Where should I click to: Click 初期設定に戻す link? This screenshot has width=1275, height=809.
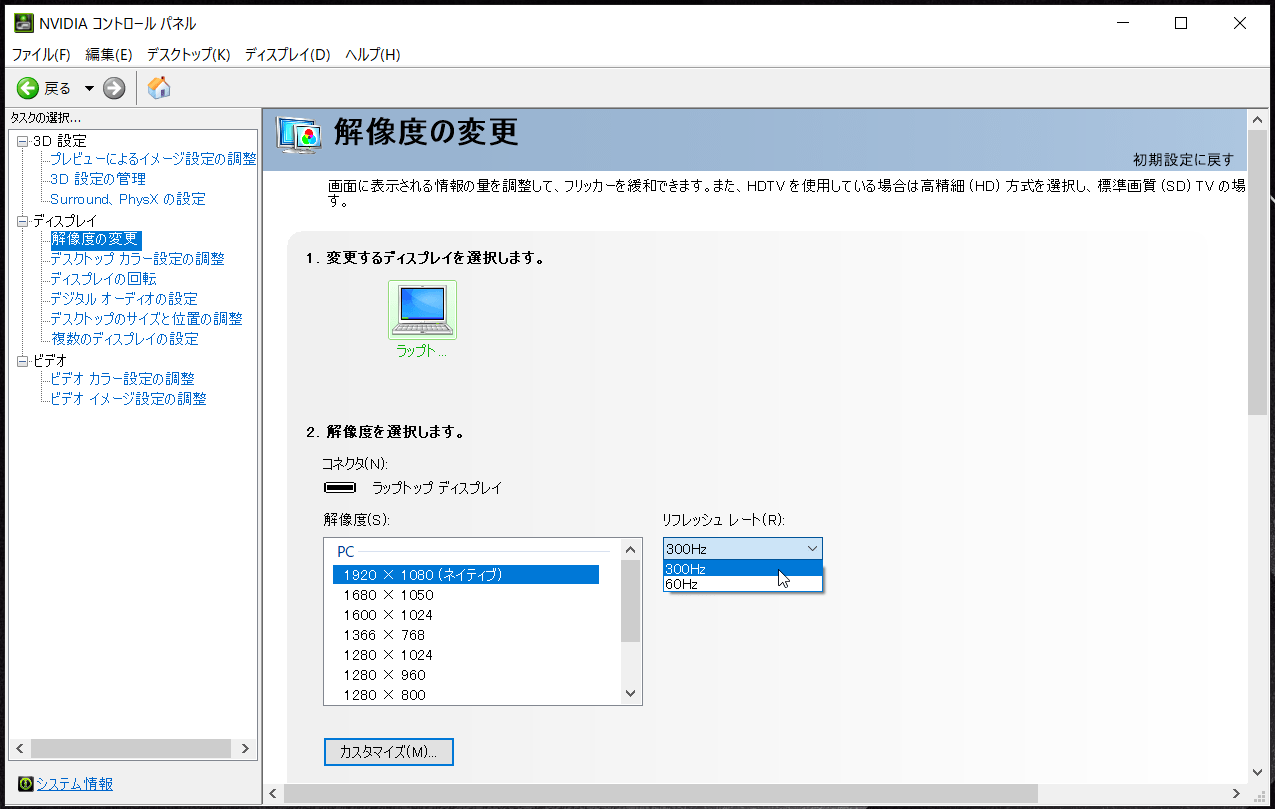coord(1183,160)
